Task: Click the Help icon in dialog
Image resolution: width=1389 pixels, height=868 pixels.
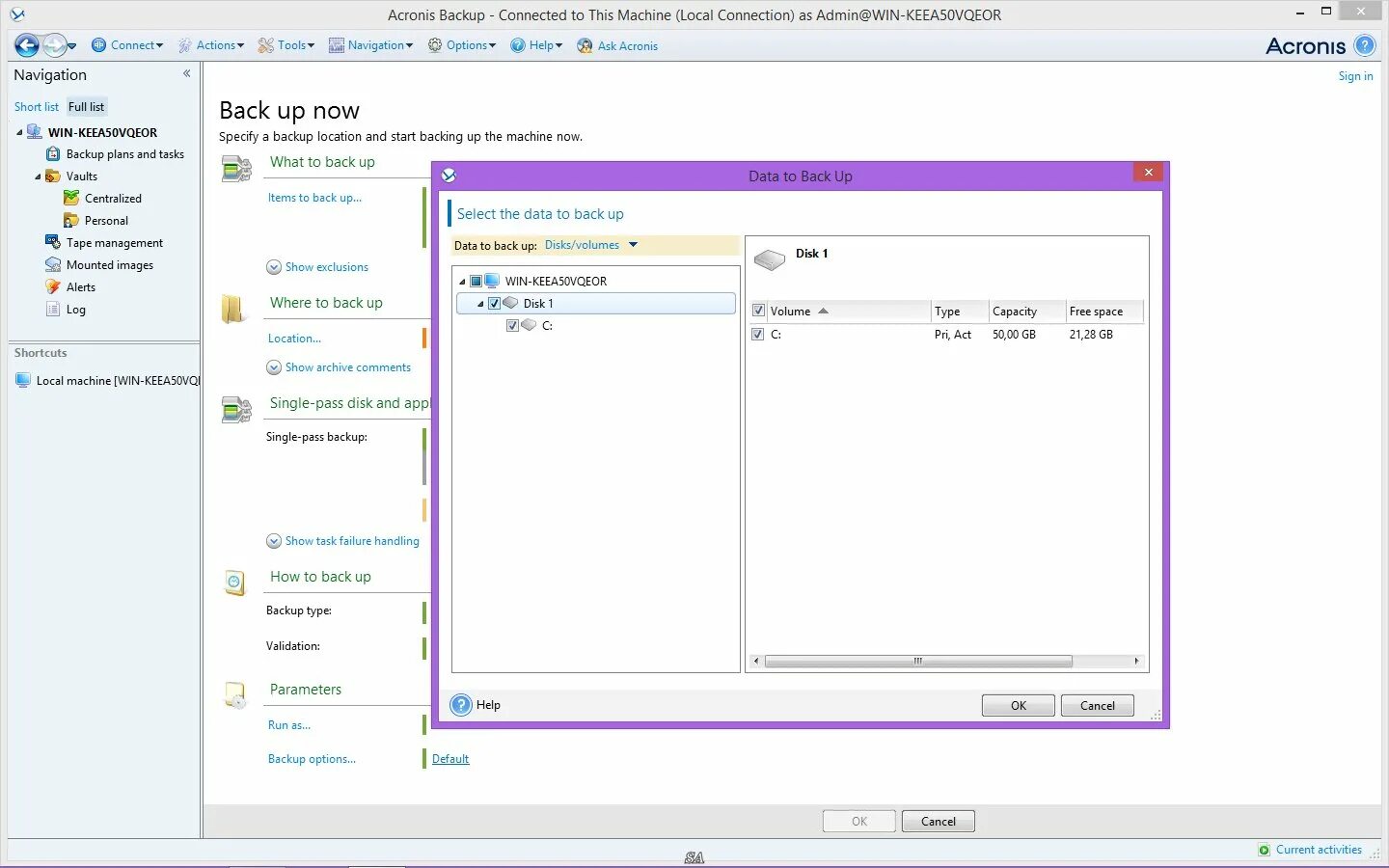Action: coord(461,705)
